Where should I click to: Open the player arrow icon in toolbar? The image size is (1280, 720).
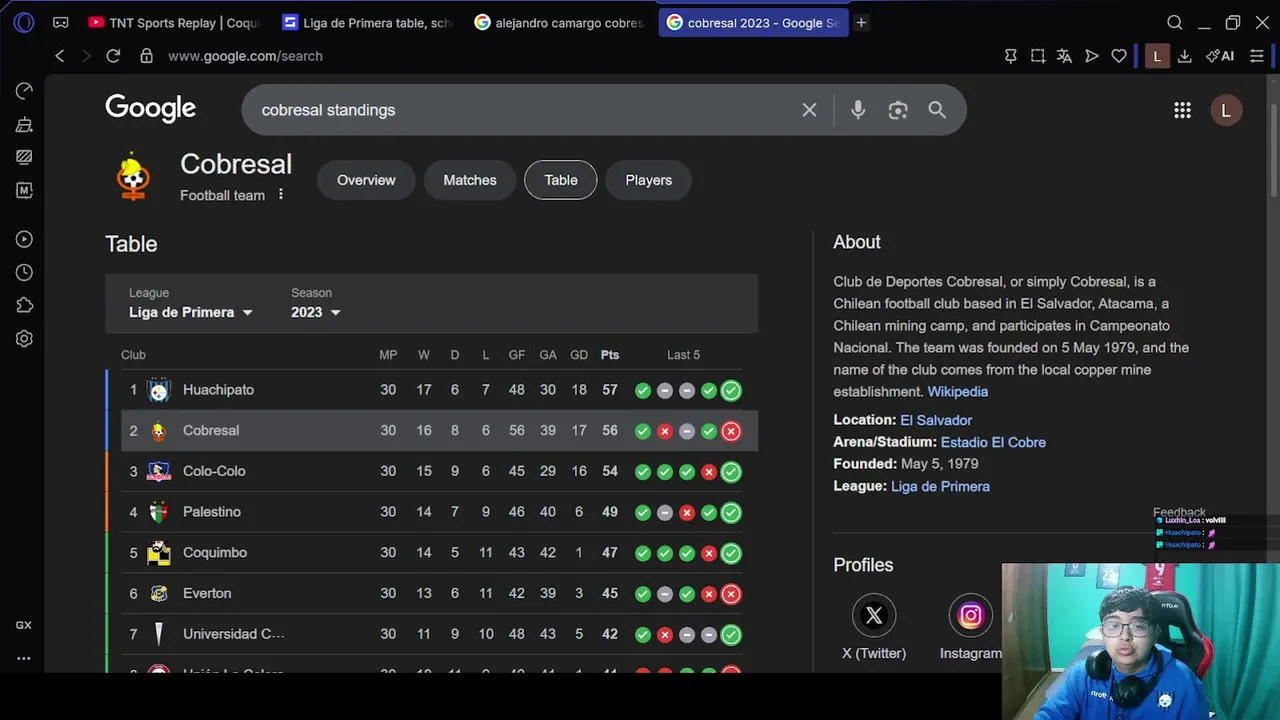(1092, 56)
